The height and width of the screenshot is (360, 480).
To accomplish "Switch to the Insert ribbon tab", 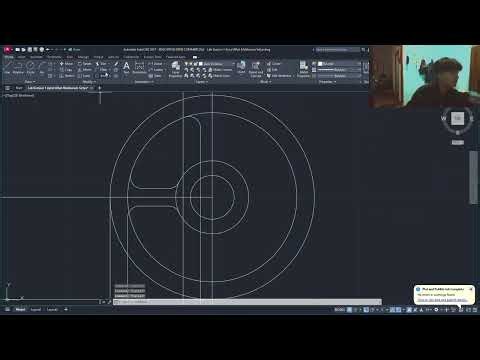I will (x=22, y=57).
